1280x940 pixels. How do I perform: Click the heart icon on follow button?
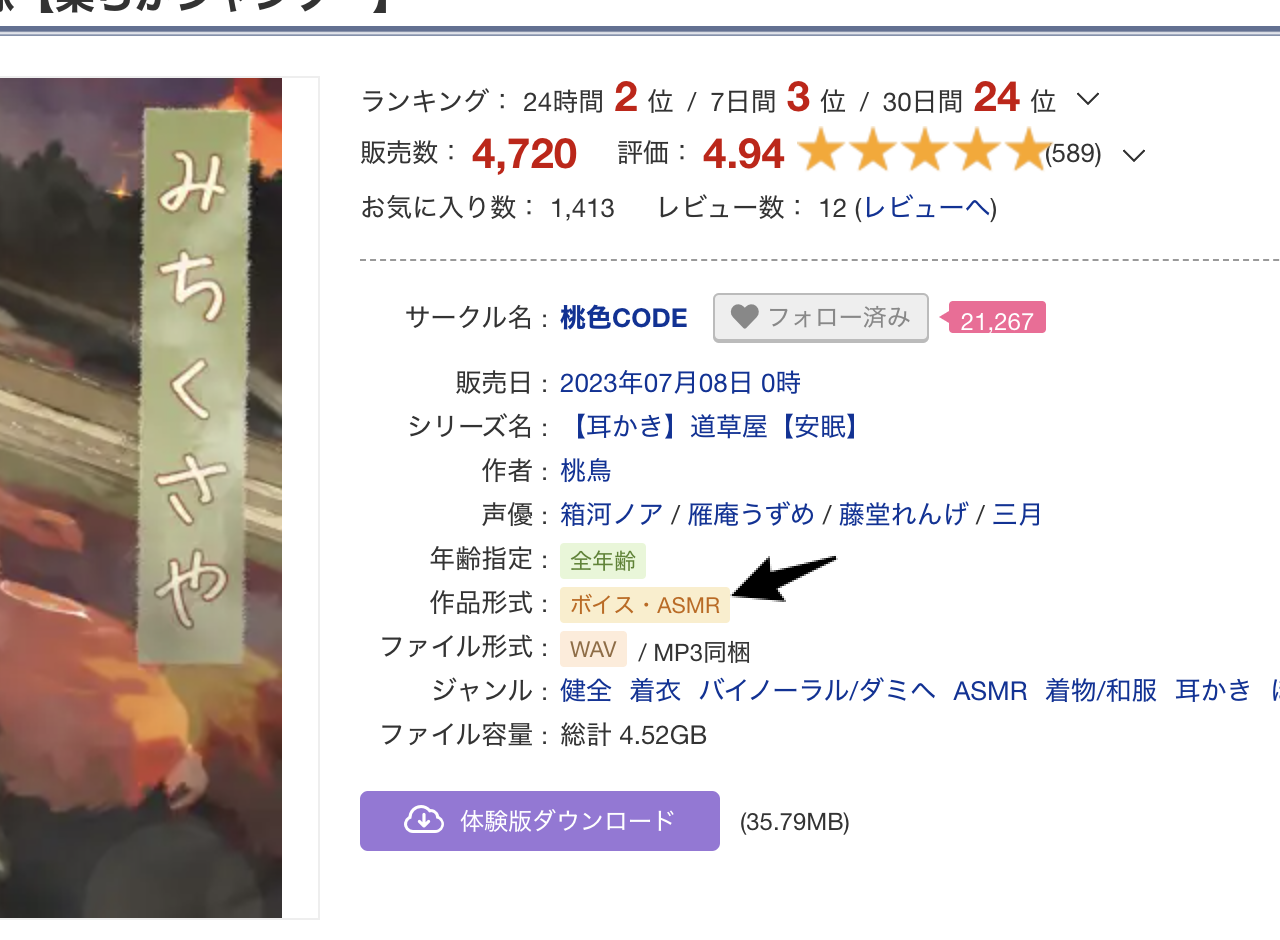745,317
